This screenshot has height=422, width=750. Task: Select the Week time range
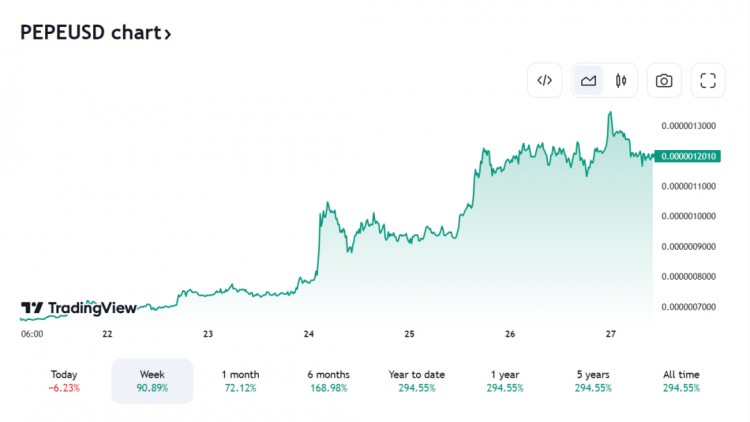[152, 381]
